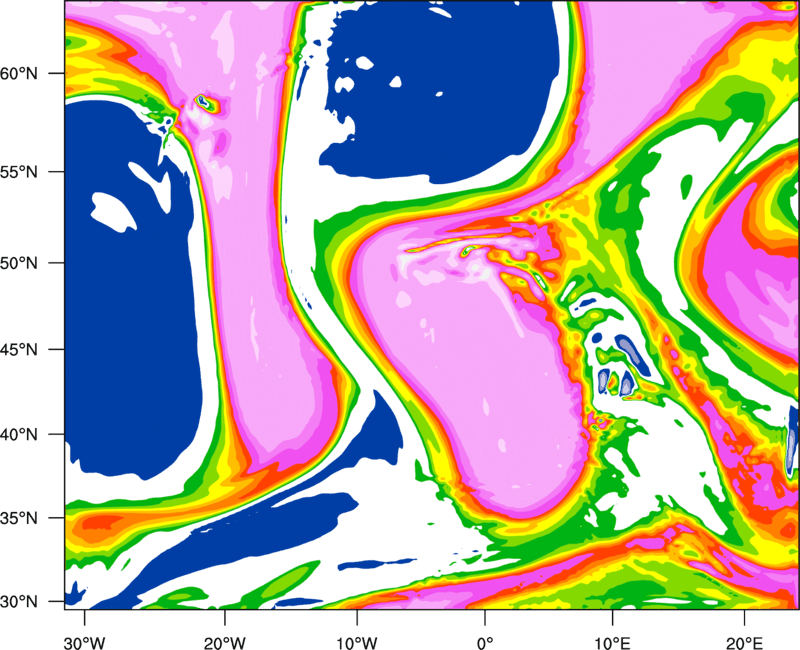
Task: Click the 10°E longitude label
Action: point(612,643)
